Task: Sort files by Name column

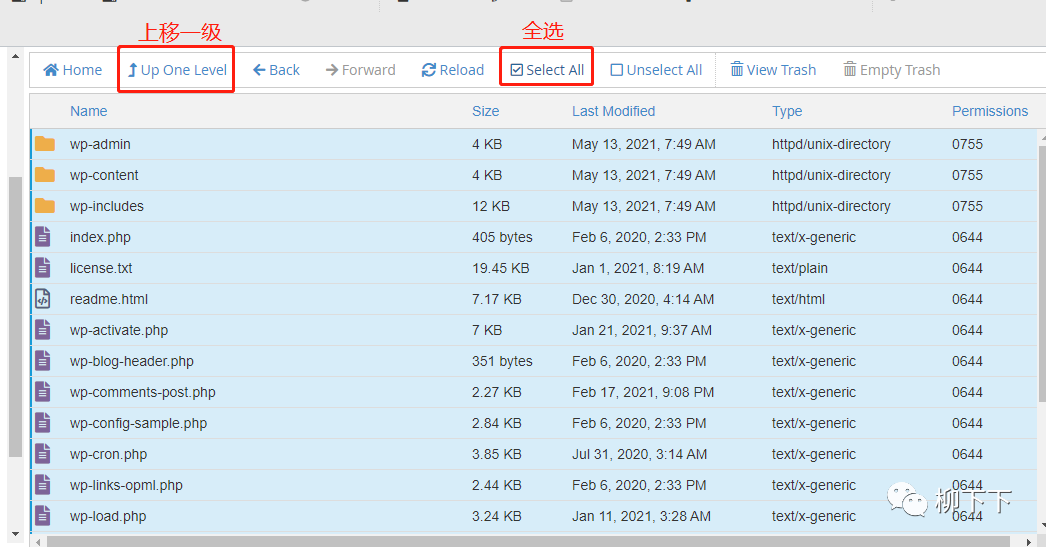Action: (x=88, y=111)
